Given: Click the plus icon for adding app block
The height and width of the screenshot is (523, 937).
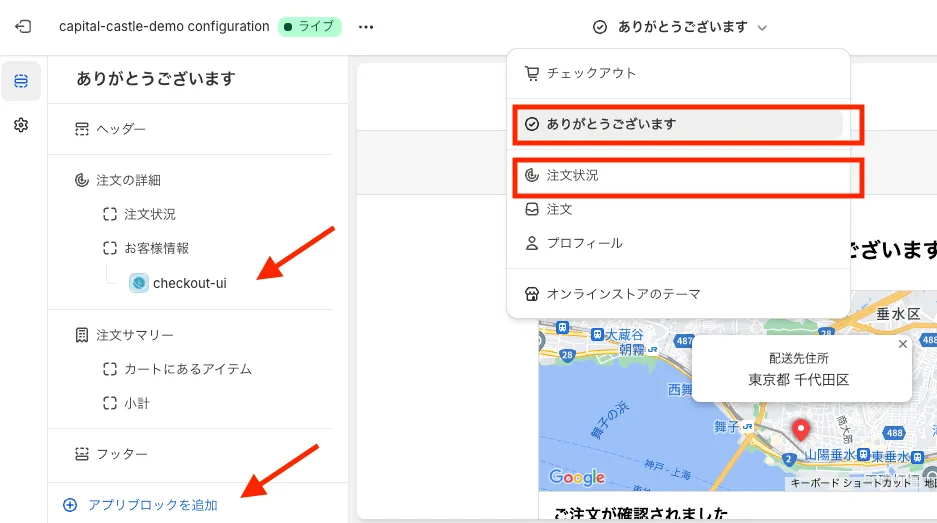Looking at the screenshot, I should coord(70,505).
